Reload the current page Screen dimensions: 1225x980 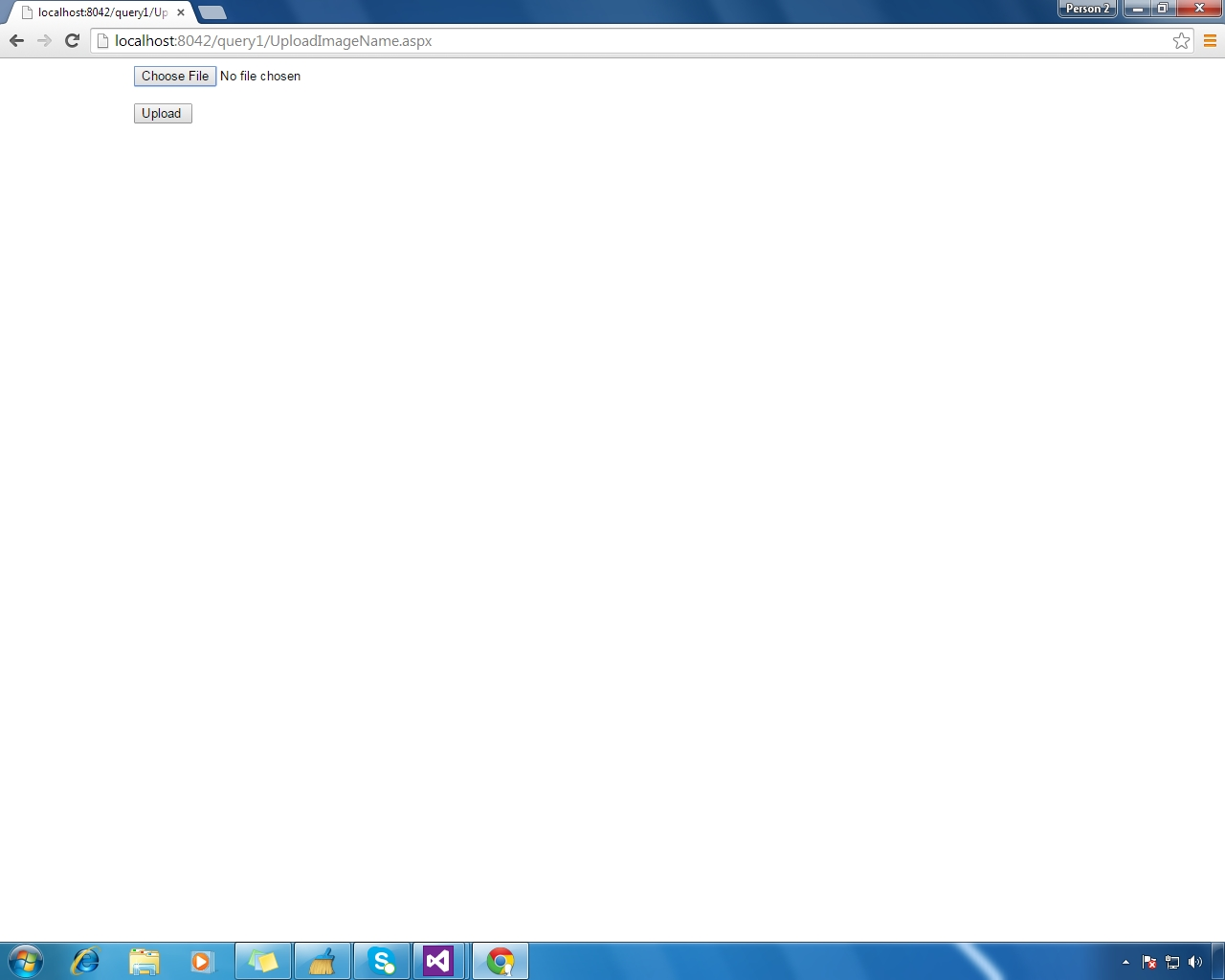72,41
